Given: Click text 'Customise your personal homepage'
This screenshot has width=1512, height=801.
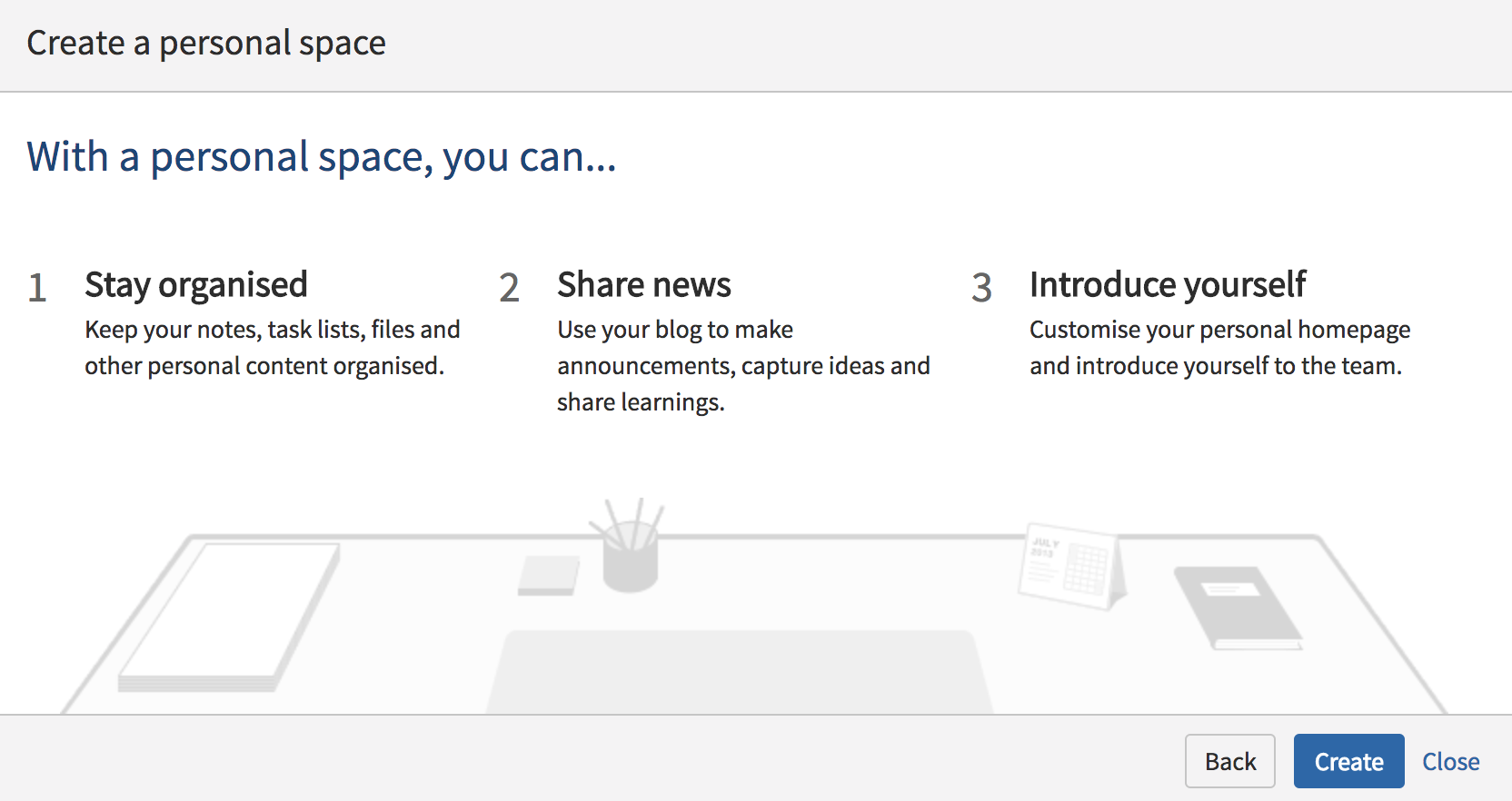Looking at the screenshot, I should [x=1219, y=330].
